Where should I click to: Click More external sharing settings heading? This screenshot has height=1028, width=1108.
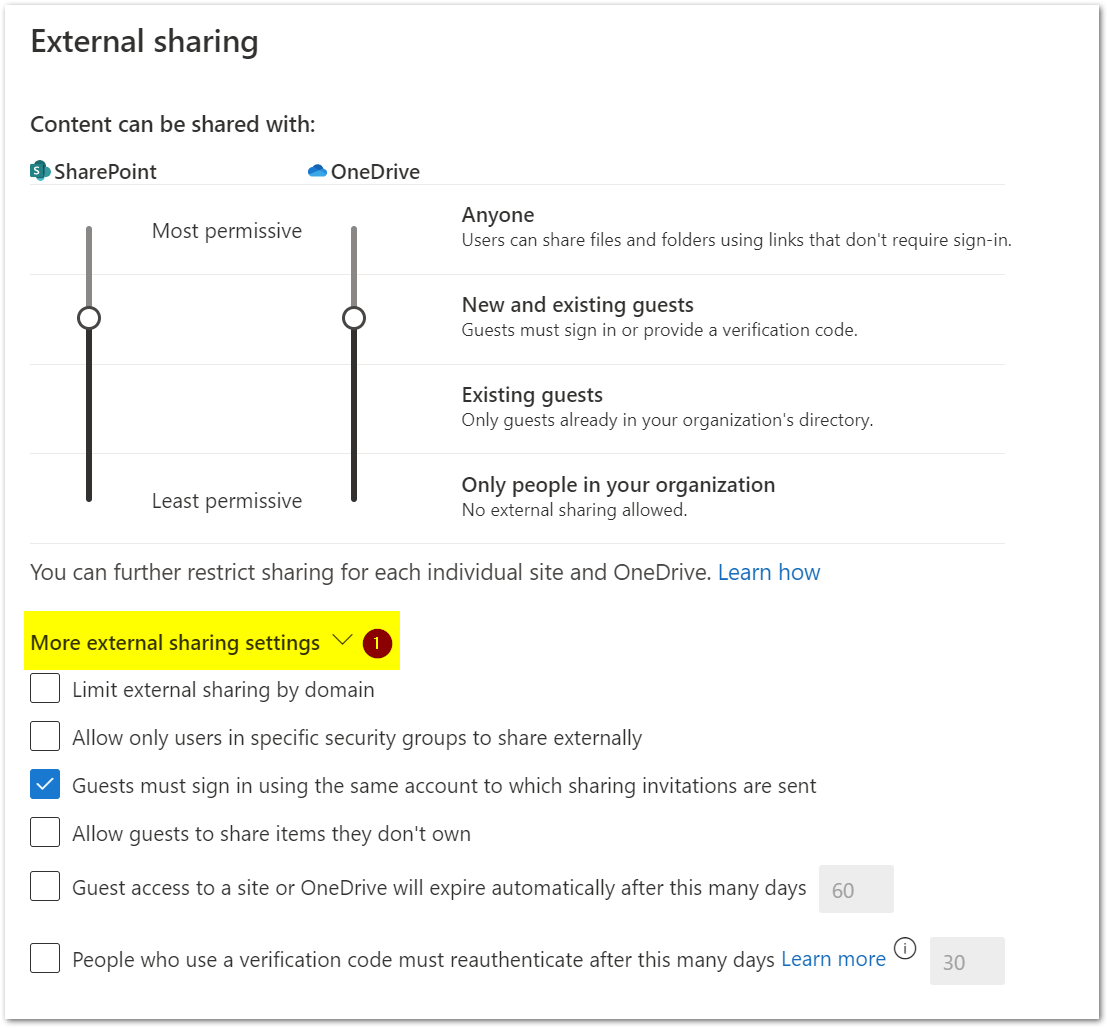pyautogui.click(x=175, y=643)
